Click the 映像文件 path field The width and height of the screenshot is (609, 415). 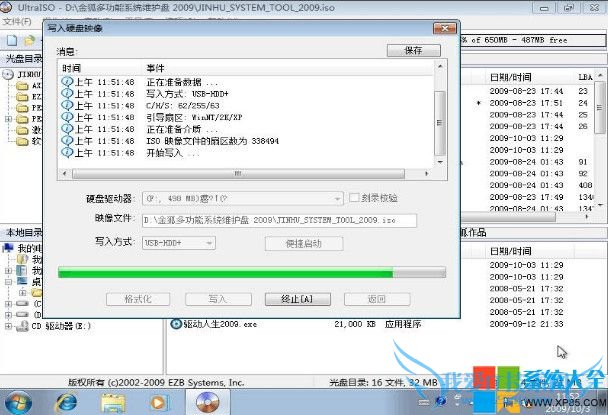pos(279,220)
